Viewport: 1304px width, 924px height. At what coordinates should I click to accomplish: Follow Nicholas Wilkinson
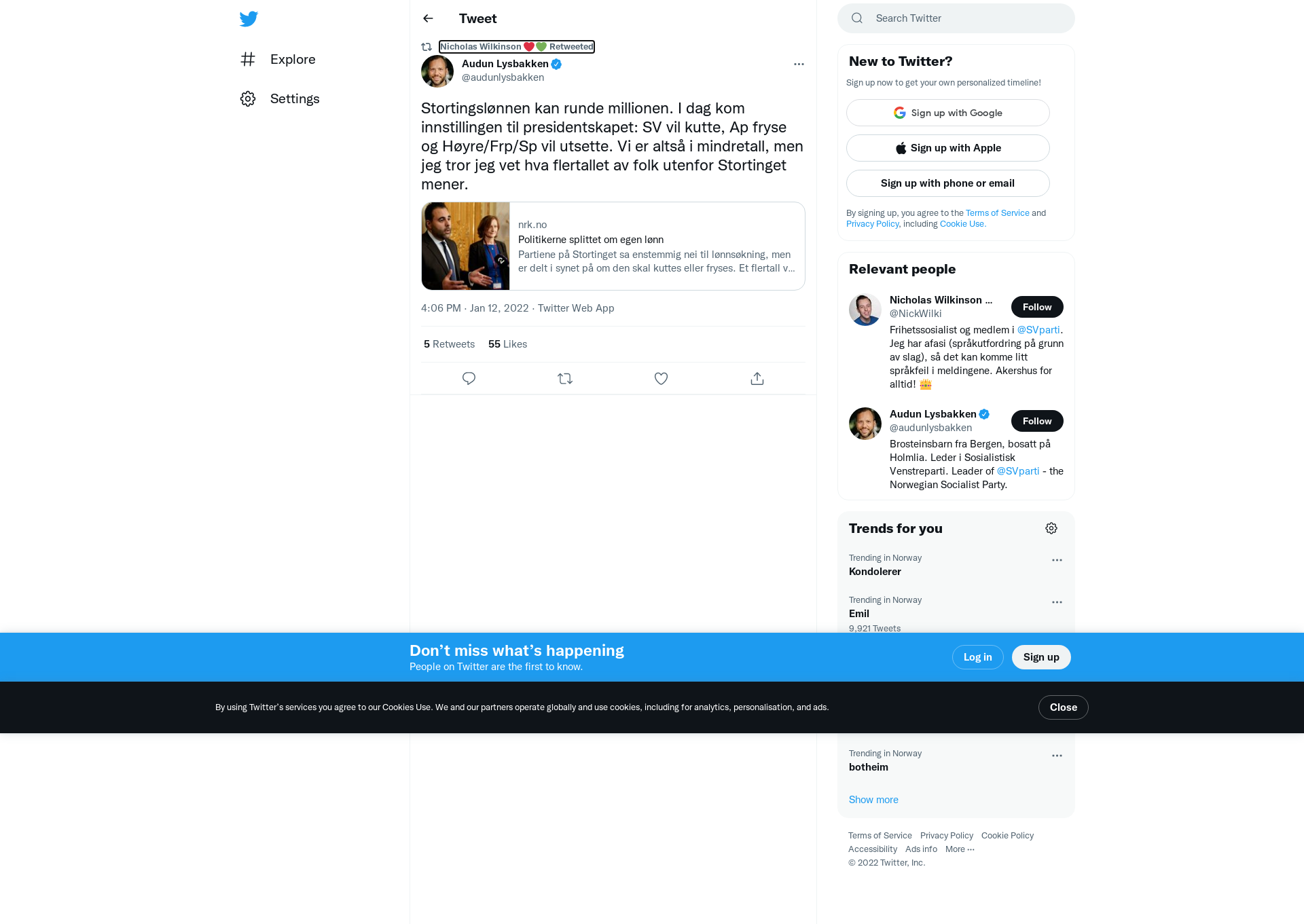(1037, 307)
